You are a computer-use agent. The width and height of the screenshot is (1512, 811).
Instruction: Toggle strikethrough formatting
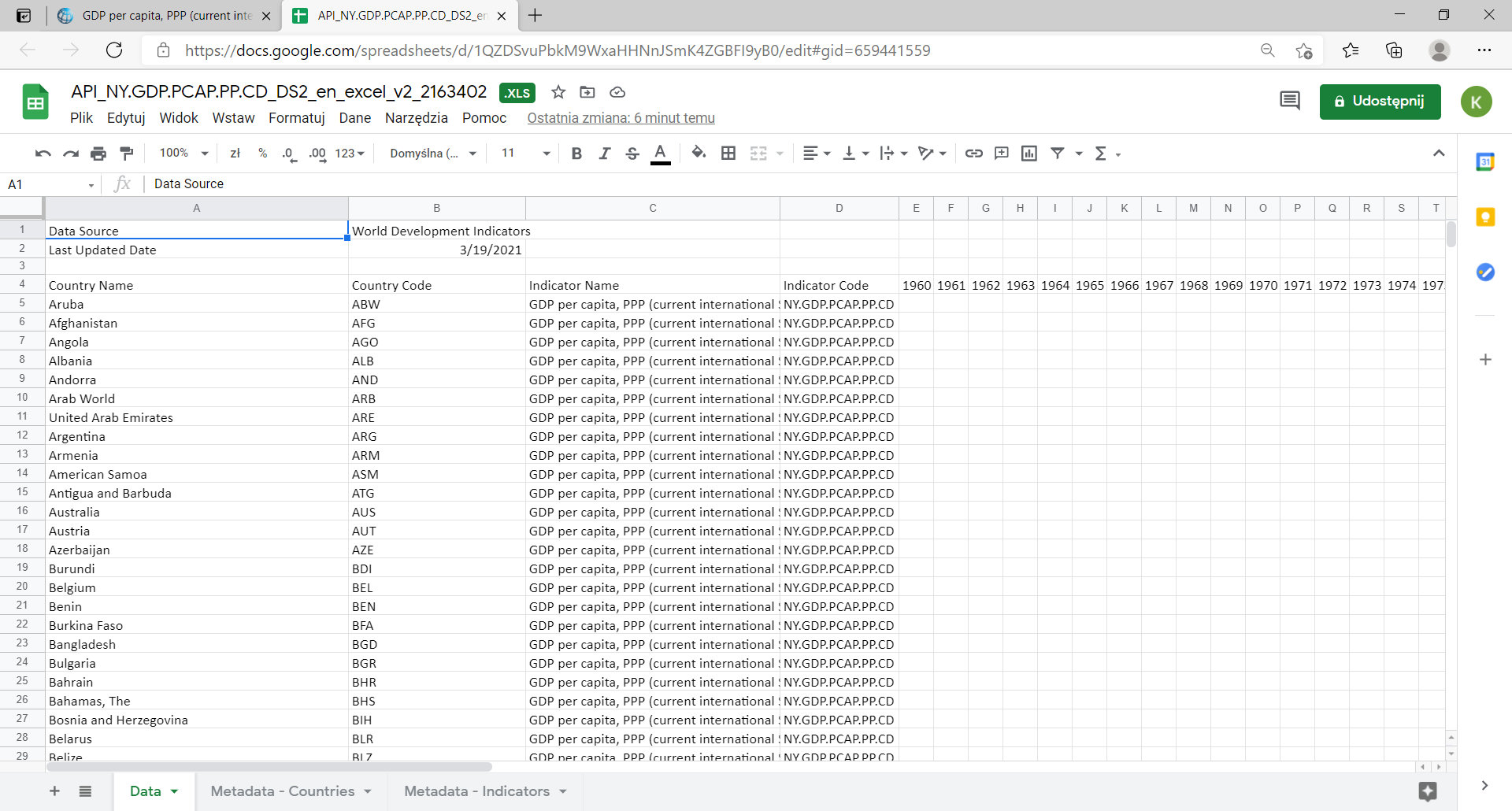point(632,154)
